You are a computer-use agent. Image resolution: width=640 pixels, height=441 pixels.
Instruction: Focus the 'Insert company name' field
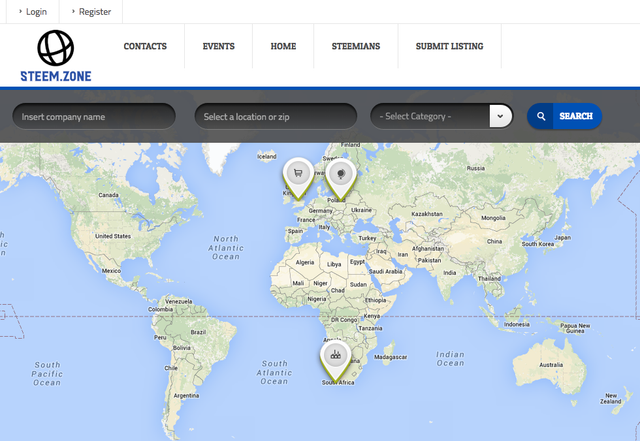coord(94,116)
